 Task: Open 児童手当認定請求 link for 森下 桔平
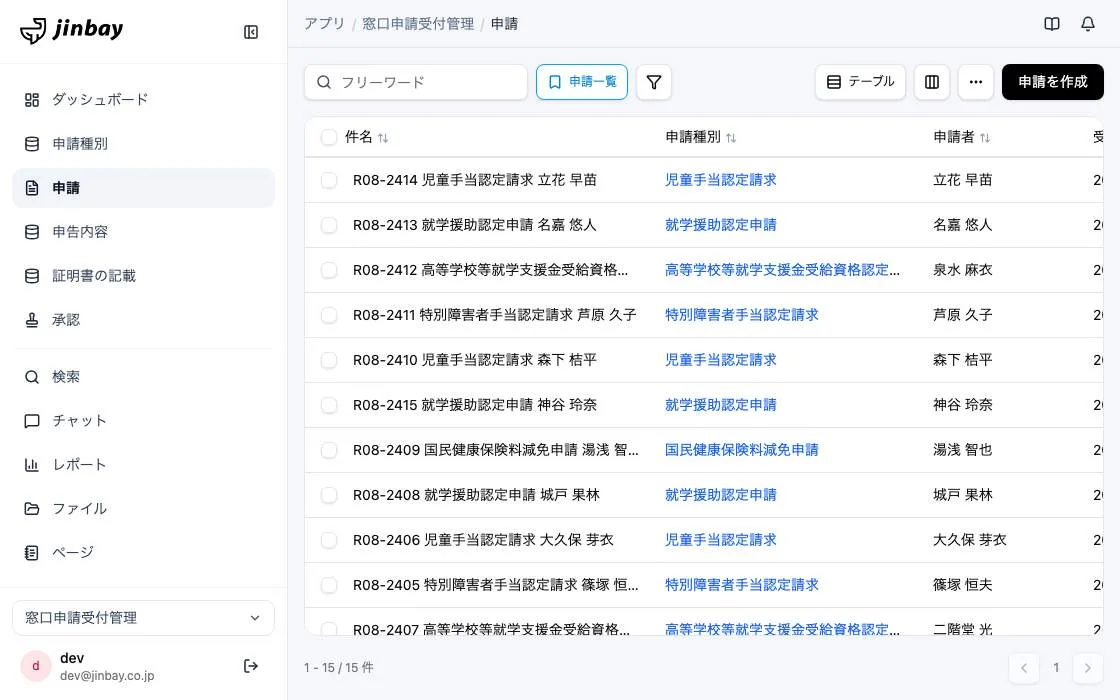pos(720,360)
